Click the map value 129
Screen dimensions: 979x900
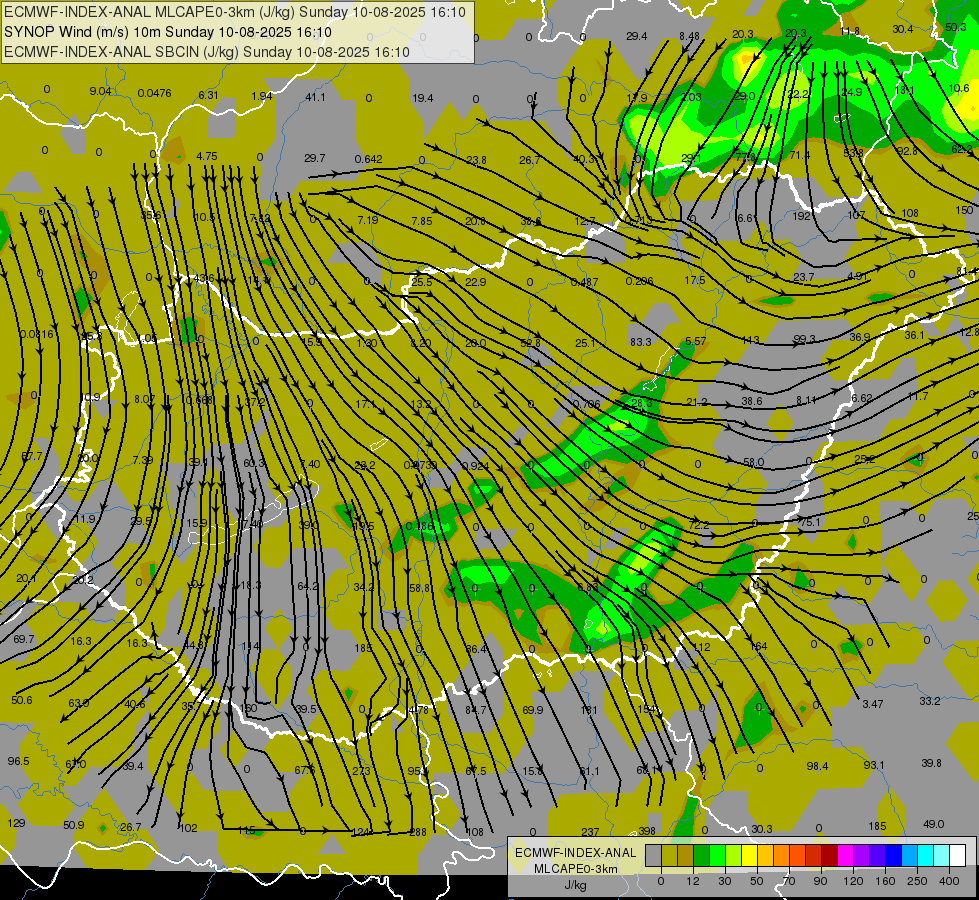(x=16, y=823)
